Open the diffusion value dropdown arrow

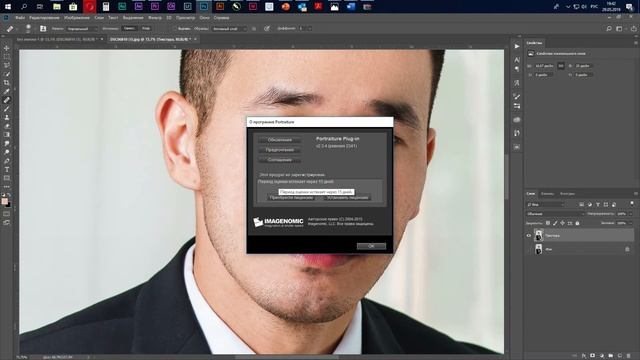(310, 29)
